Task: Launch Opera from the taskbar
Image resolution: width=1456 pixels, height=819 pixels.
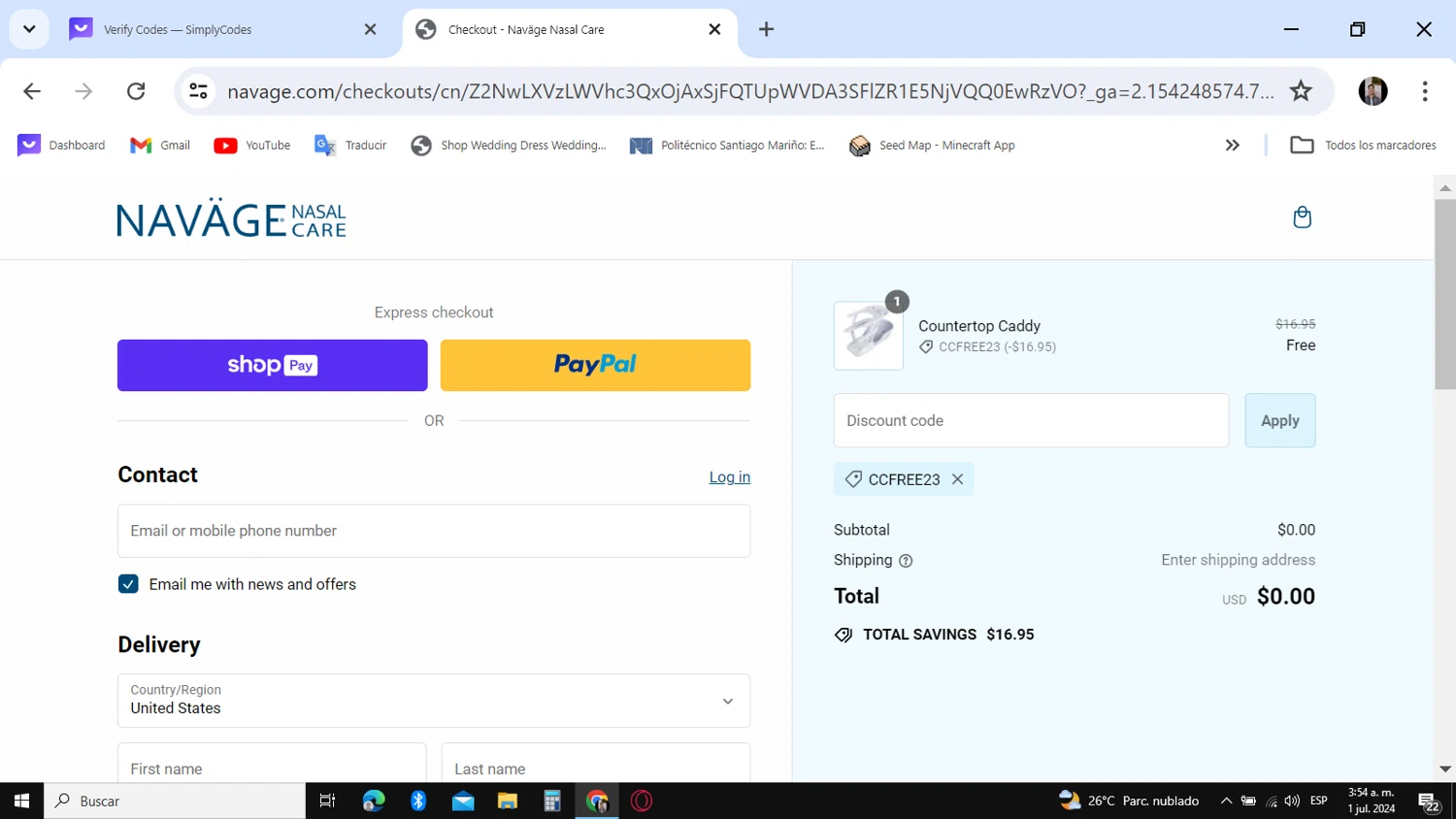Action: (x=642, y=802)
